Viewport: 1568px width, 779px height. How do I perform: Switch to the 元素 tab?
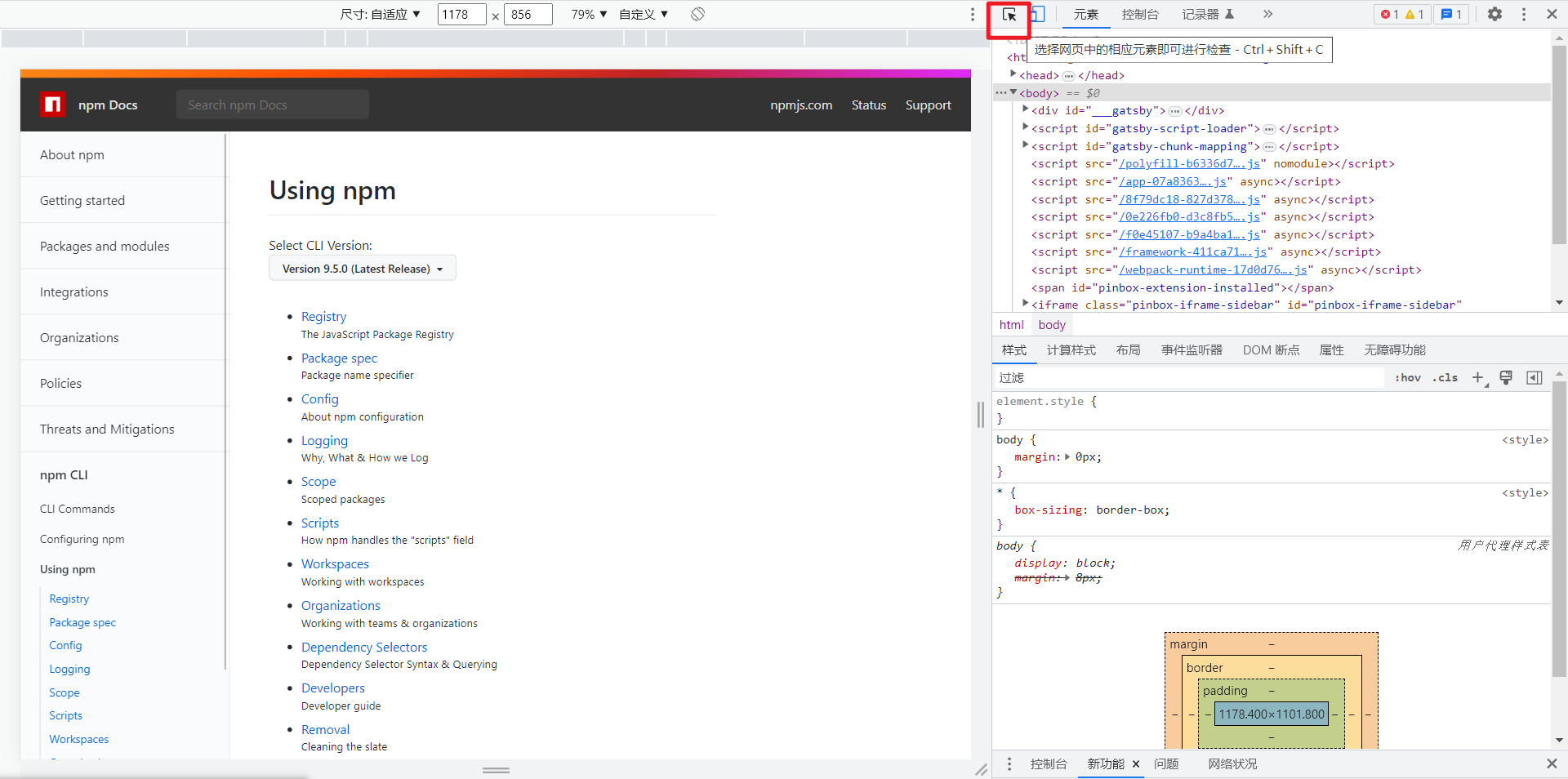coord(1086,14)
